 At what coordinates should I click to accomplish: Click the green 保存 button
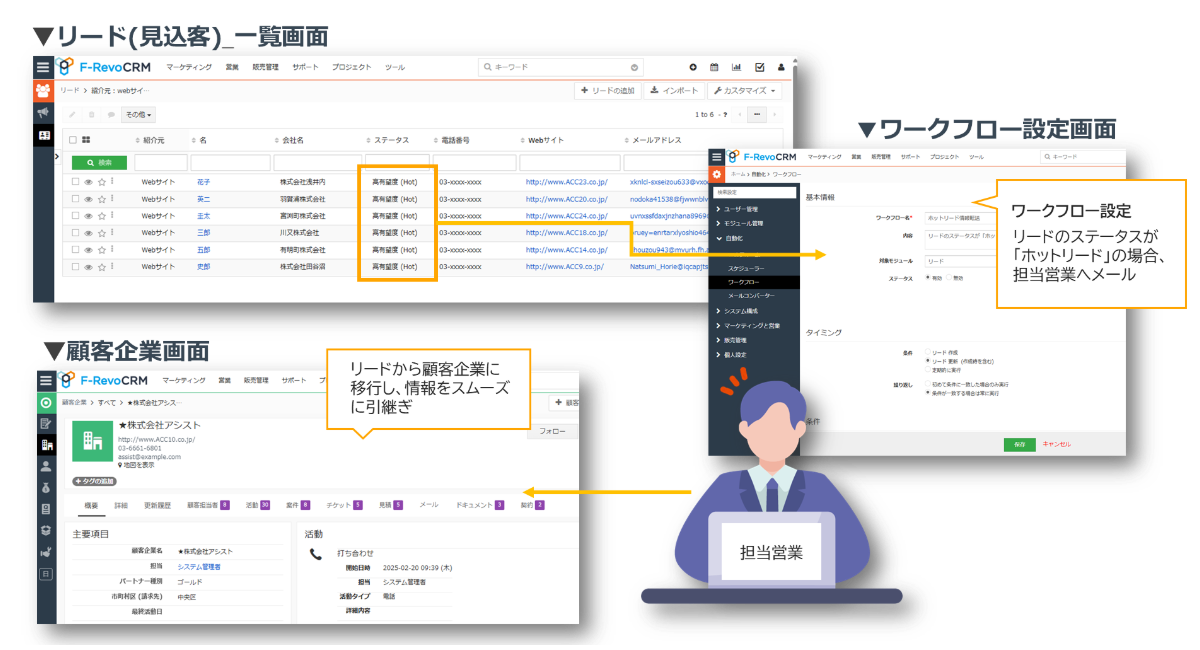point(1019,444)
